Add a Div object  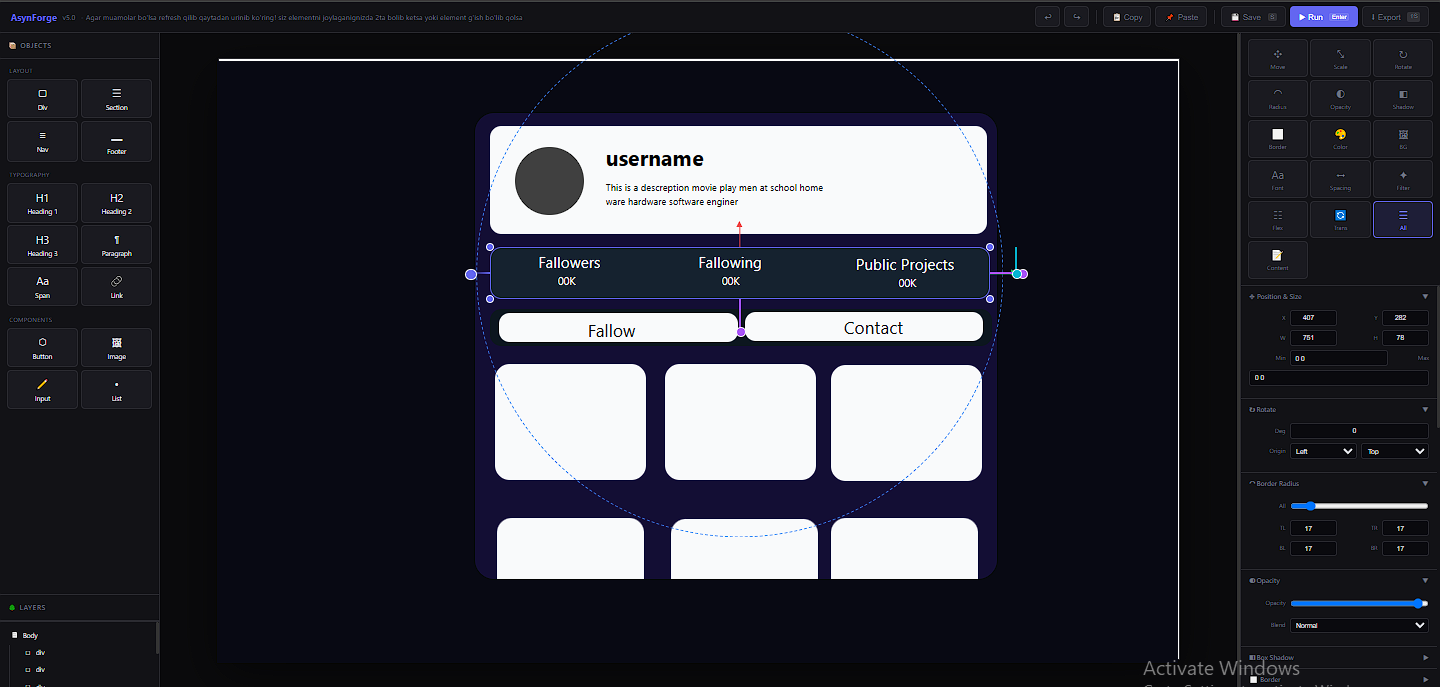pyautogui.click(x=42, y=99)
